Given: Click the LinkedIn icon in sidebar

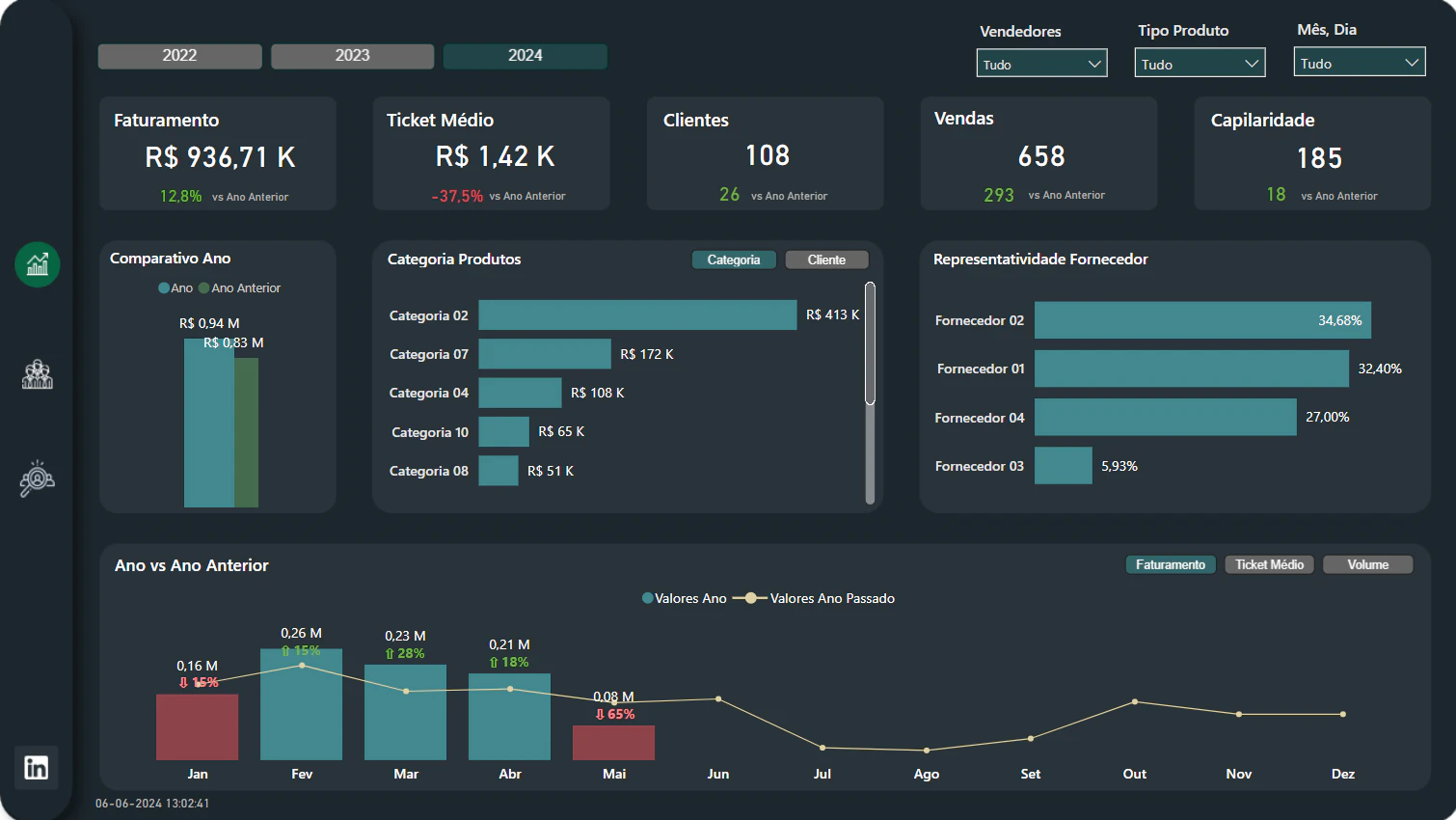Looking at the screenshot, I should [x=37, y=768].
